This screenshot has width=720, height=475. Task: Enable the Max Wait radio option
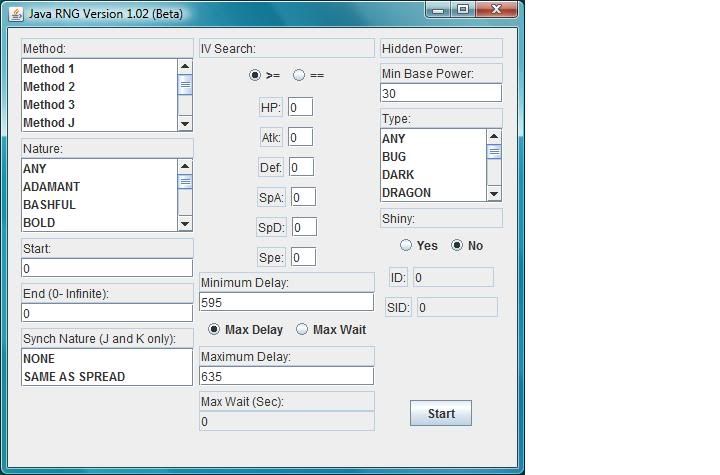click(x=302, y=329)
